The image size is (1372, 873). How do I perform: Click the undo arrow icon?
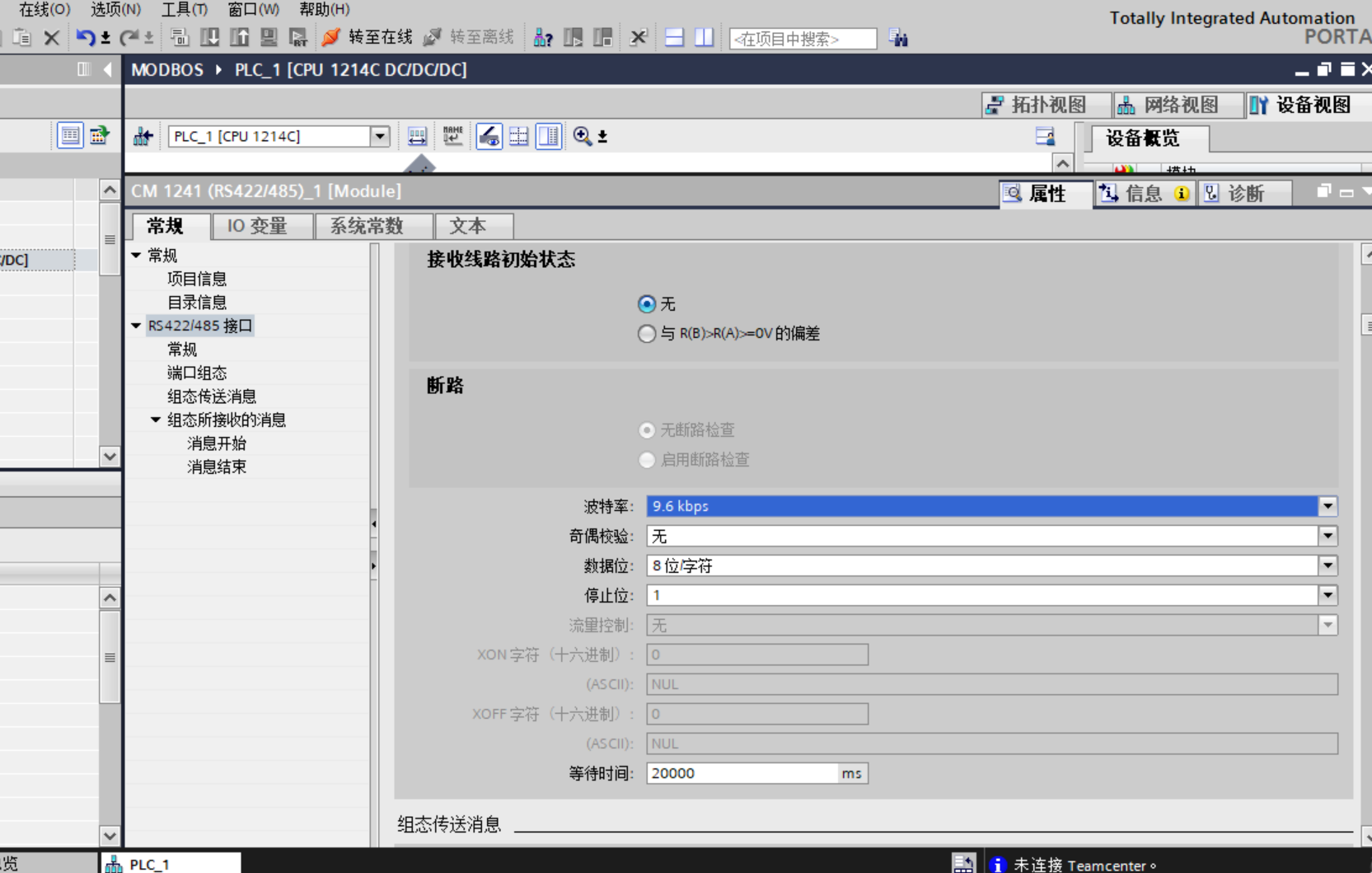[84, 37]
